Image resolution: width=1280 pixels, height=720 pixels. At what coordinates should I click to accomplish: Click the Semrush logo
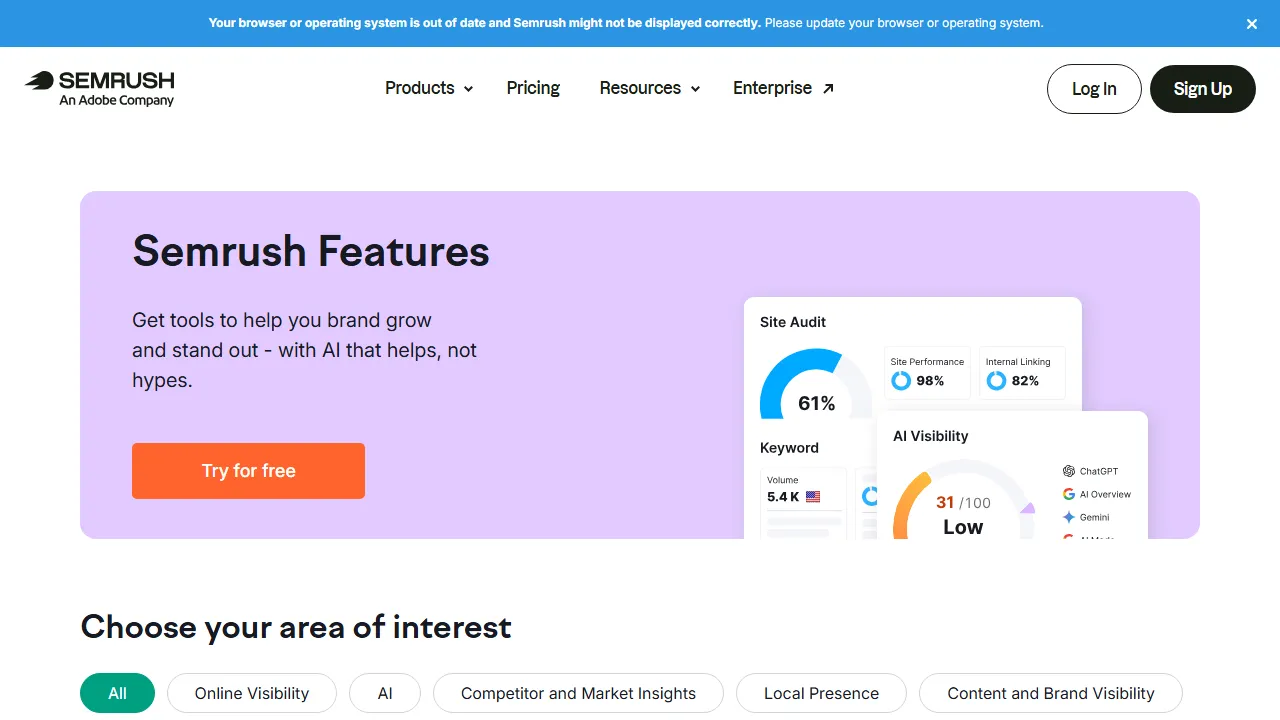(x=100, y=88)
